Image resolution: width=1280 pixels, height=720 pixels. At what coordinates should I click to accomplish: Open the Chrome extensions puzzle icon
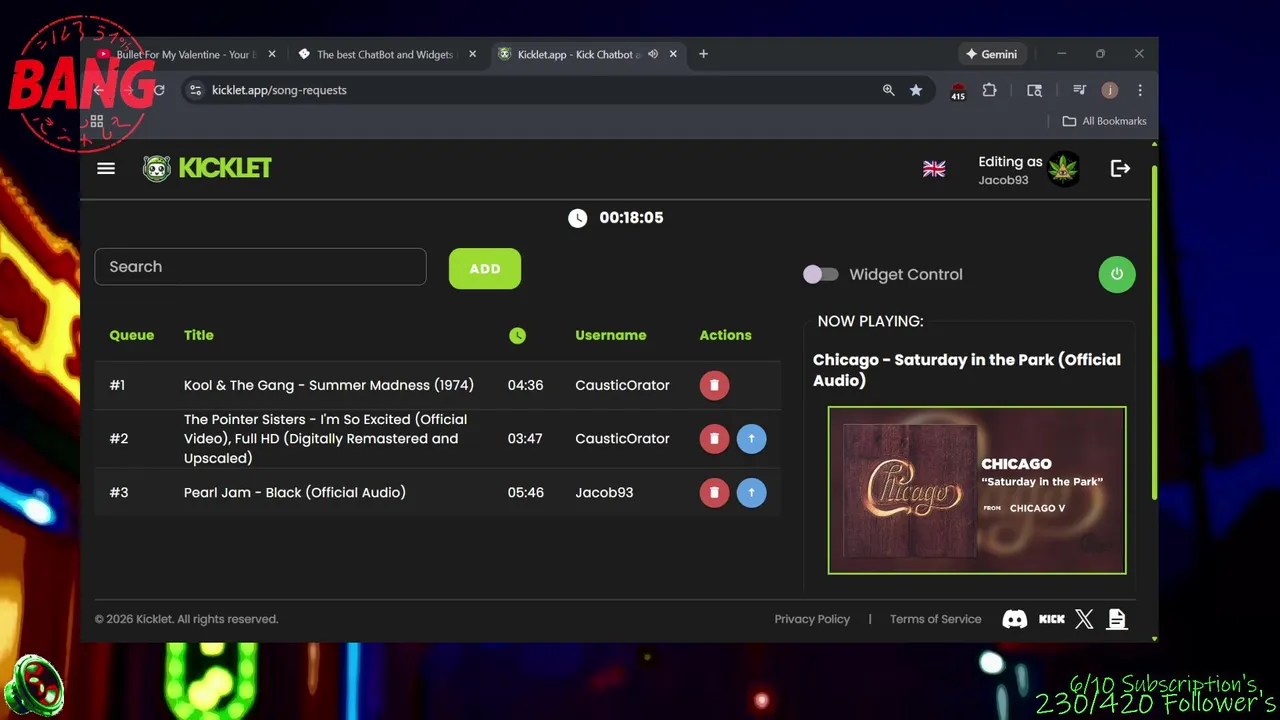[989, 90]
